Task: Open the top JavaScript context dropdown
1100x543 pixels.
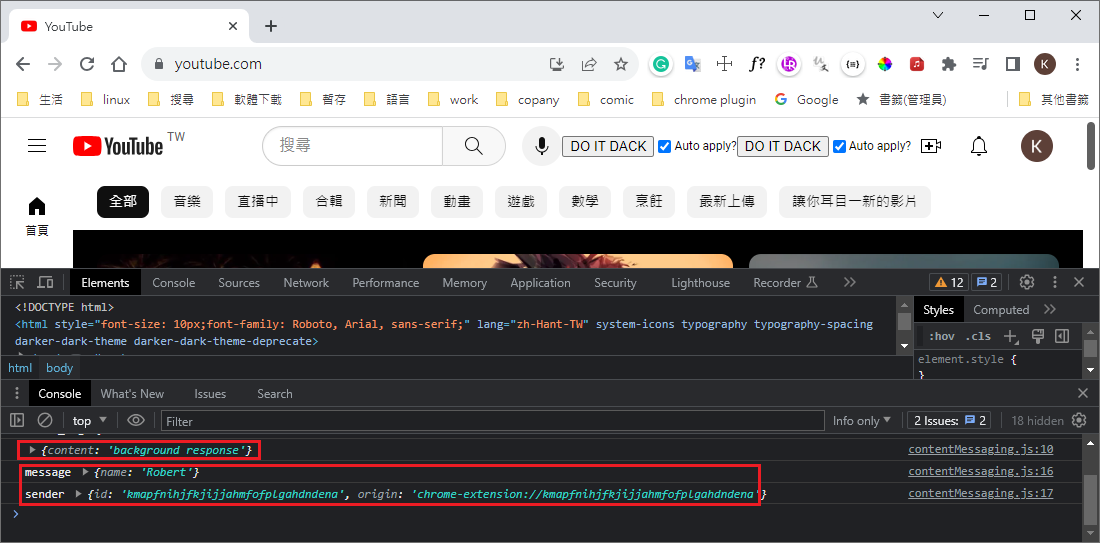Action: click(90, 421)
